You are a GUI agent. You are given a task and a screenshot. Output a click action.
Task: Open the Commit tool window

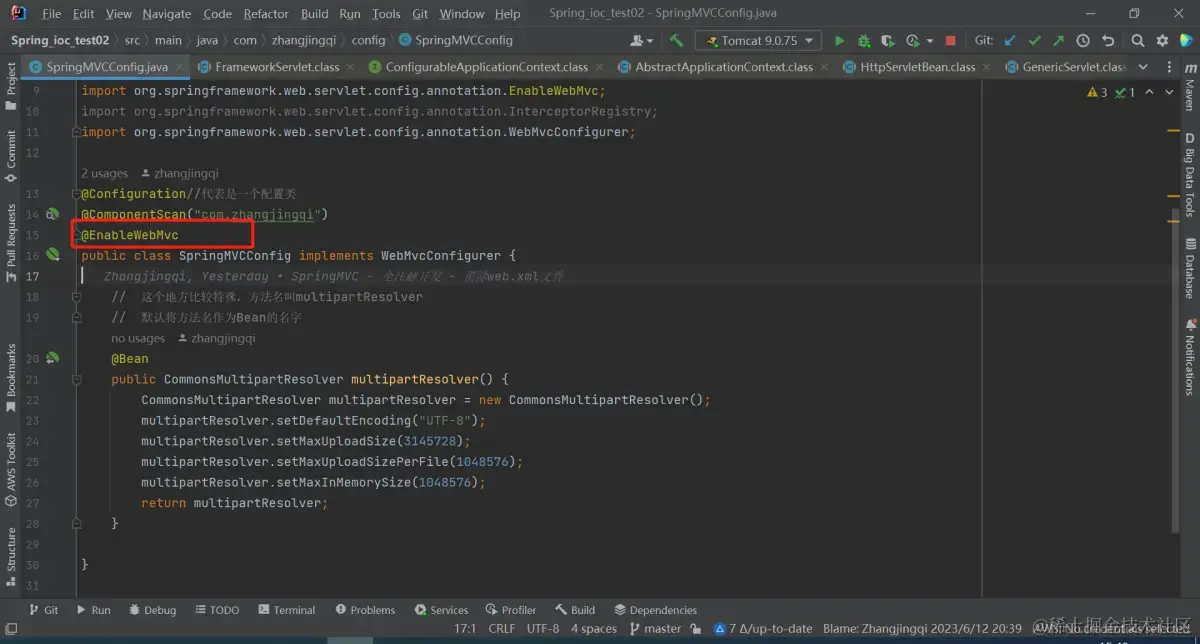[11, 154]
